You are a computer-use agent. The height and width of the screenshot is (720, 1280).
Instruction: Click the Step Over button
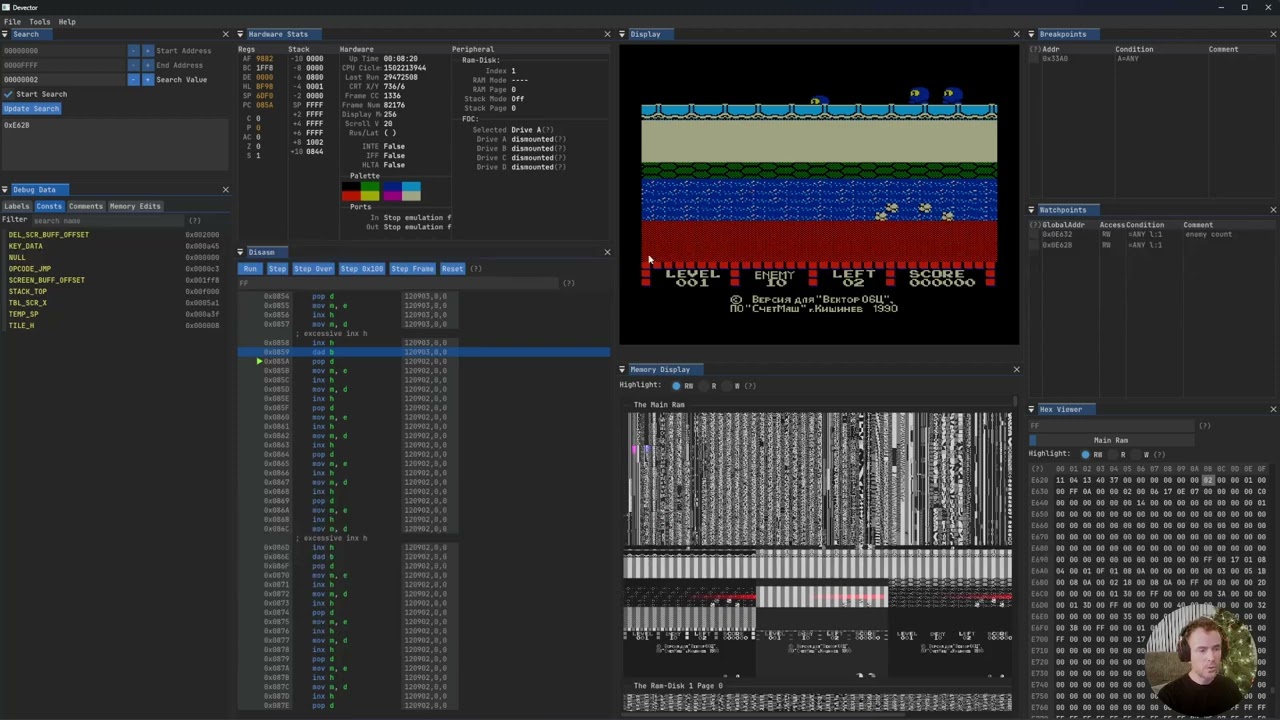point(313,269)
